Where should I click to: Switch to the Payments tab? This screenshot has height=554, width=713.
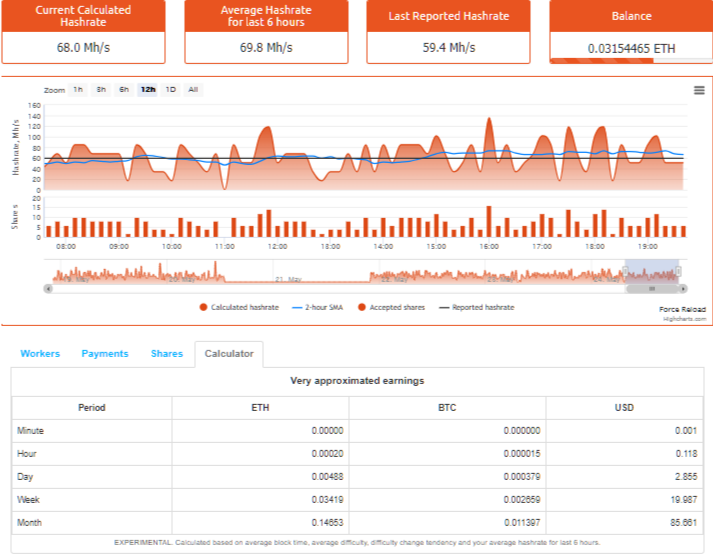pyautogui.click(x=105, y=354)
